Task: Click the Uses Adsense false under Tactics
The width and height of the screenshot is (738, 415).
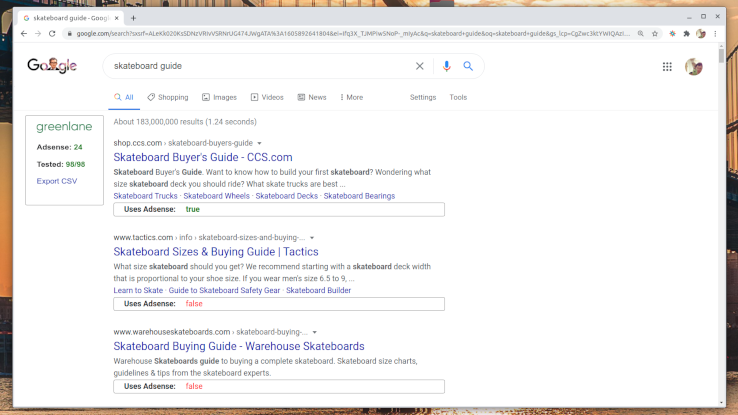Action: 194,304
